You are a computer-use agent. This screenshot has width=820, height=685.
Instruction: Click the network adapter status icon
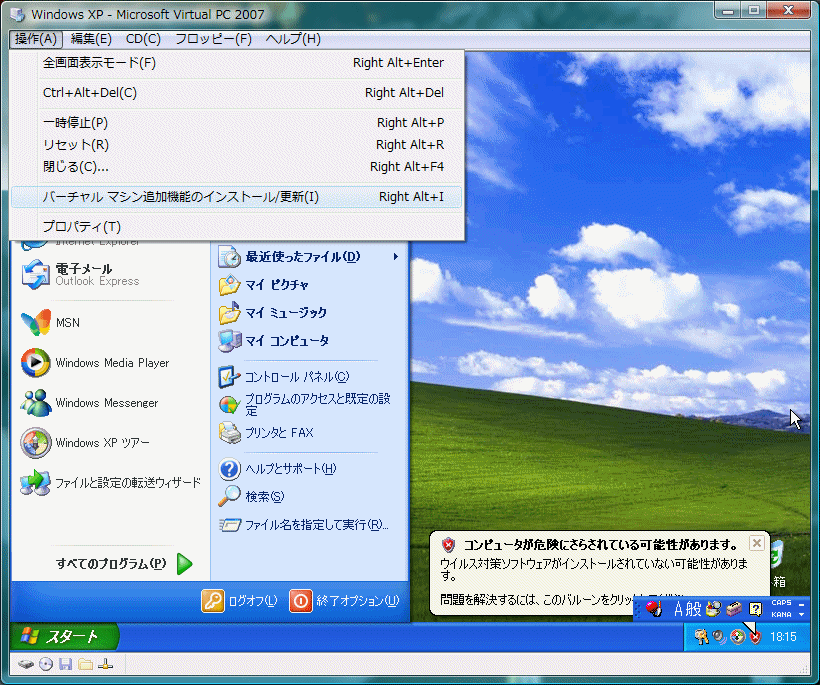pyautogui.click(x=105, y=664)
